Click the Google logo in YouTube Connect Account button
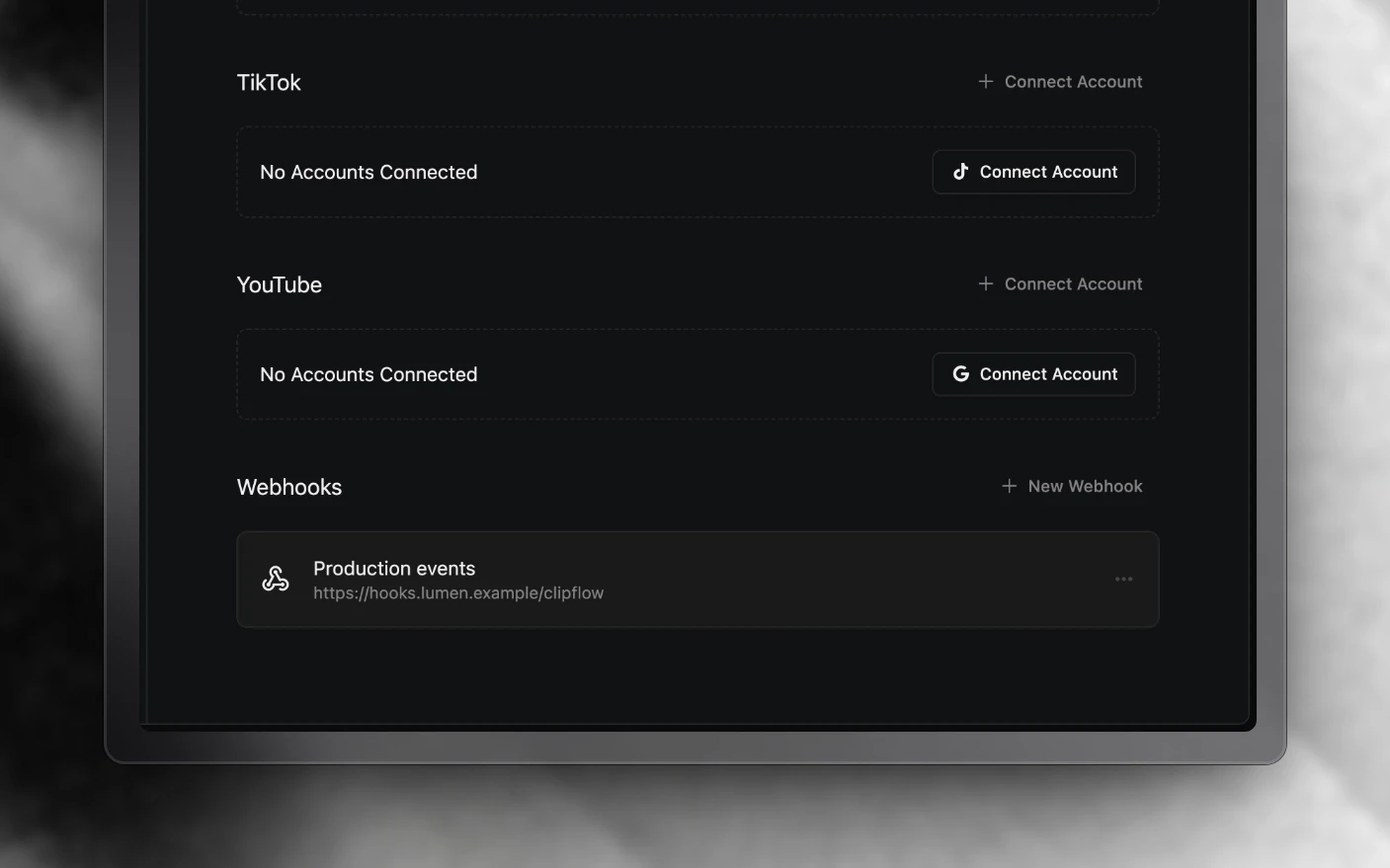The width and height of the screenshot is (1390, 868). [x=960, y=374]
